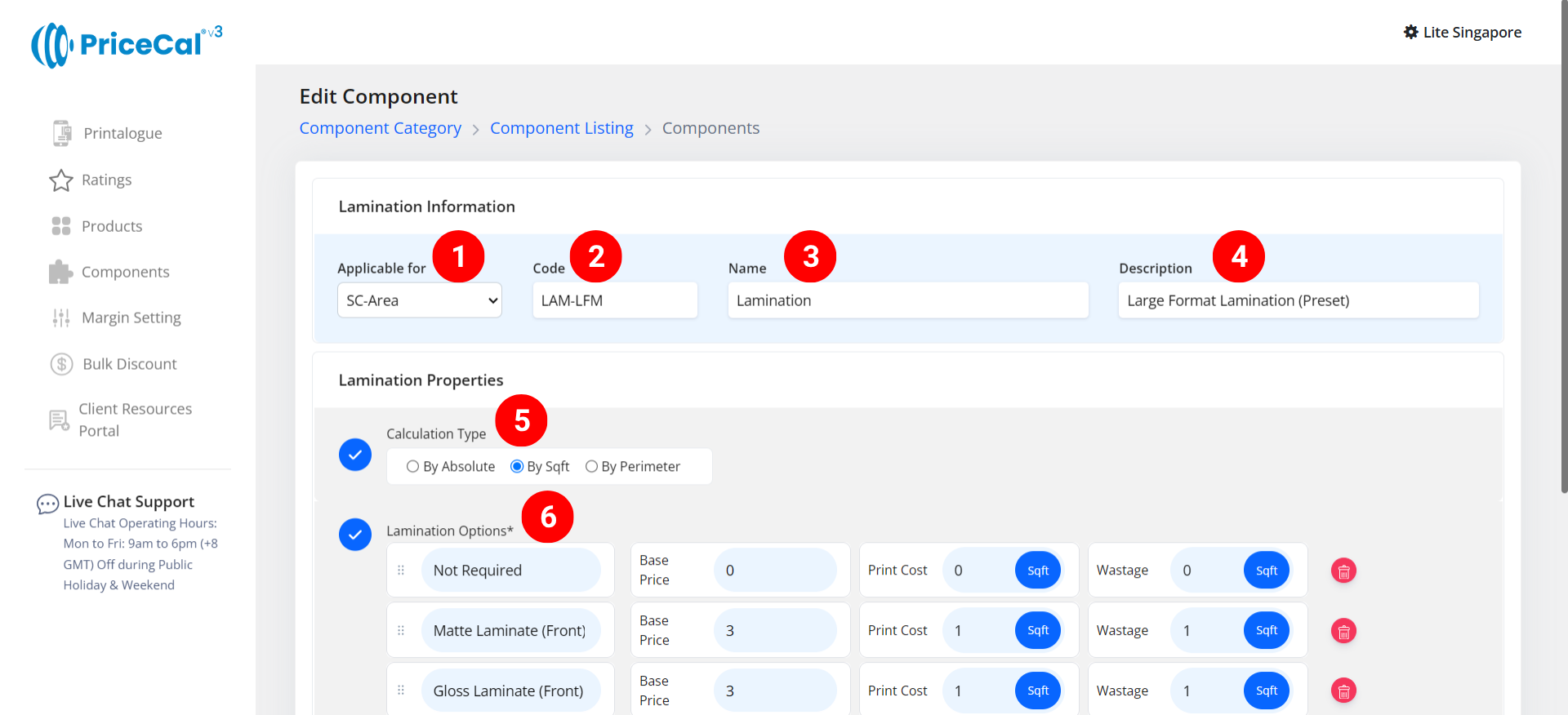Toggle Sqft unit for Not Required Print Cost
This screenshot has height=715, width=1568.
[1038, 571]
